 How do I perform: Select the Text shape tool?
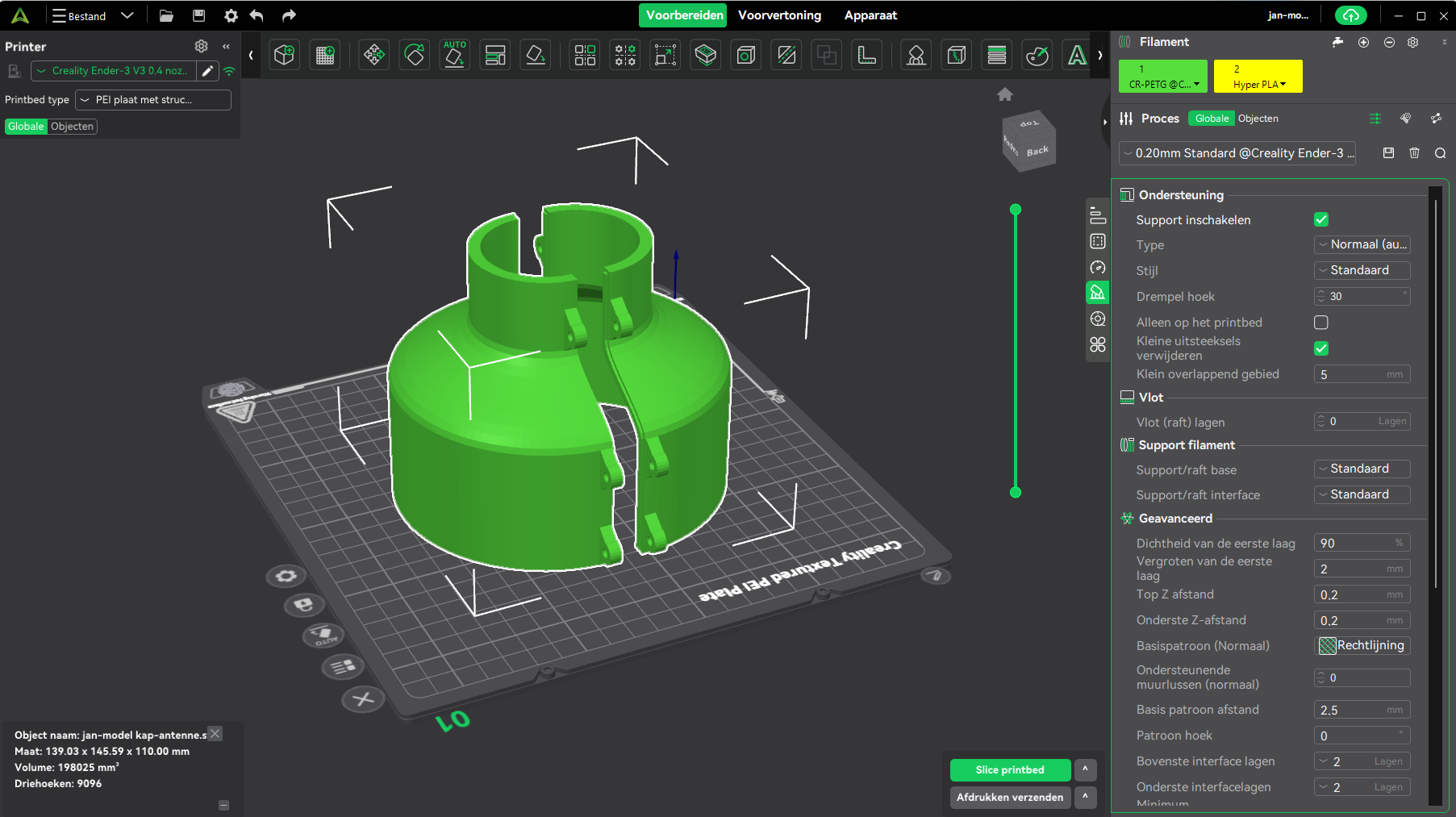pos(1076,55)
